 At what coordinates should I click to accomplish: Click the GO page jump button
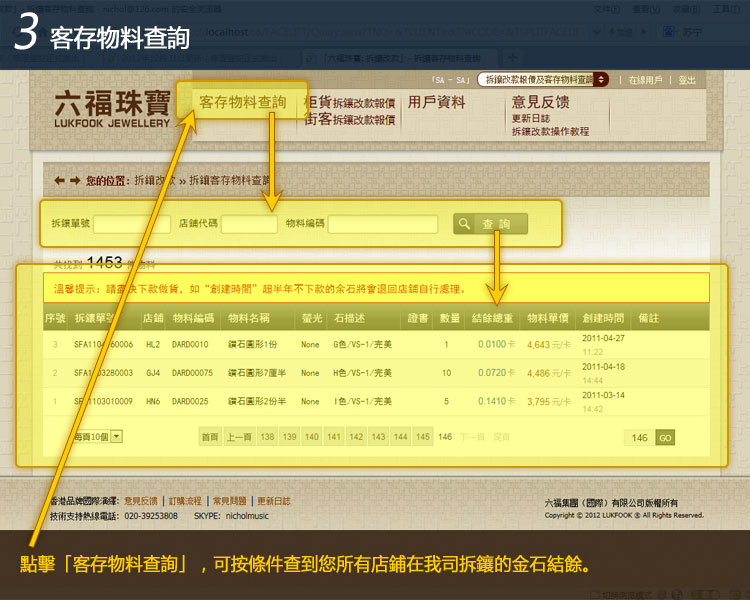[665, 437]
